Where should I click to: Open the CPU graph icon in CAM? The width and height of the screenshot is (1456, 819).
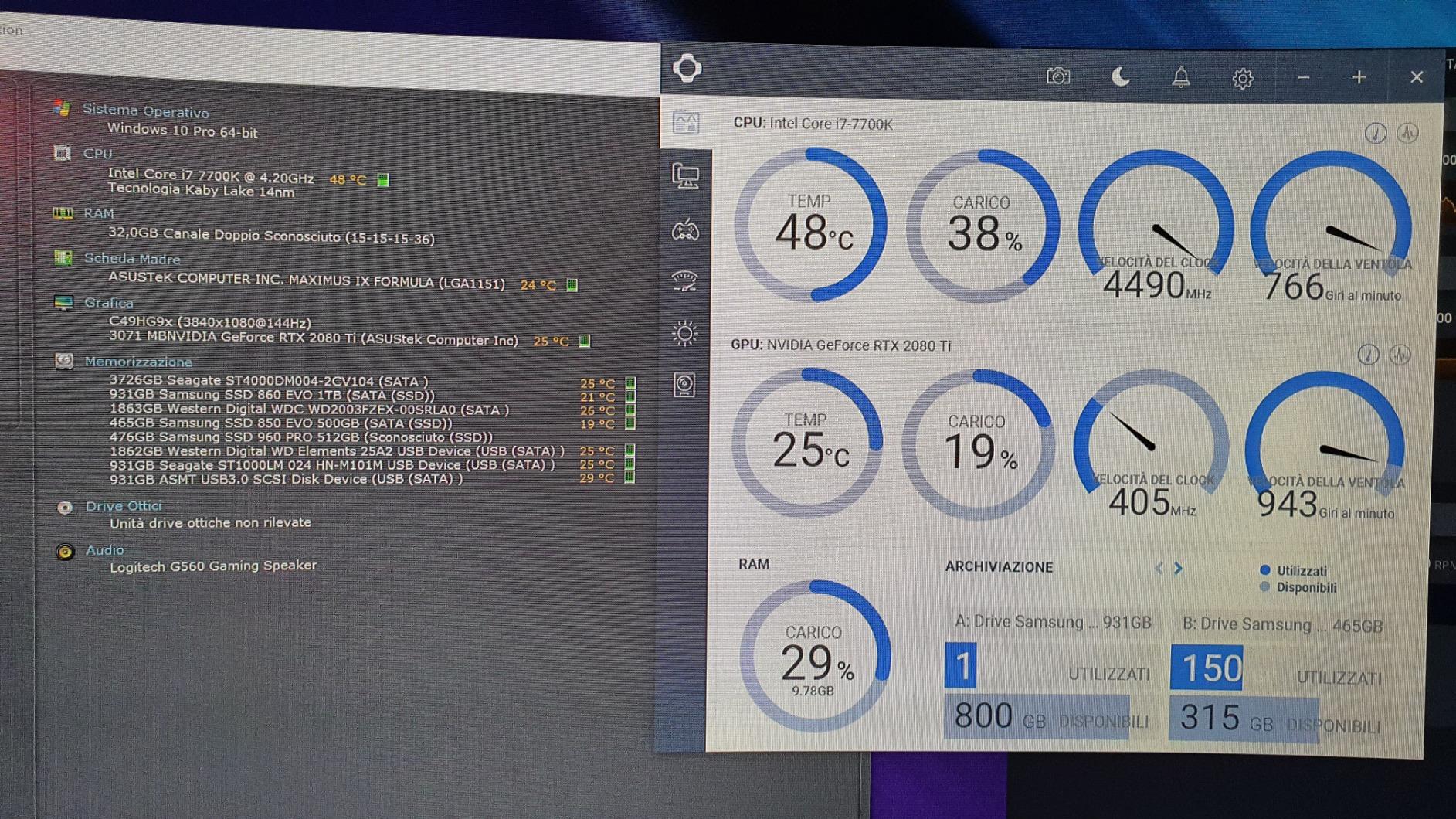tap(1407, 133)
